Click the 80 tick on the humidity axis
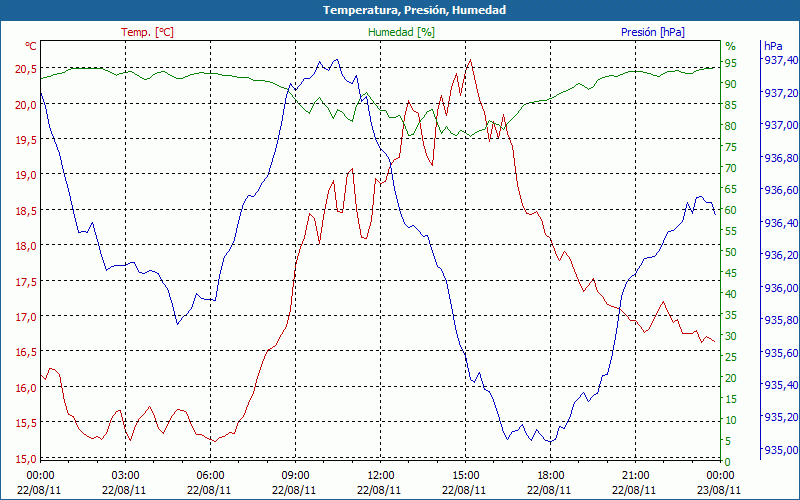 pos(731,126)
